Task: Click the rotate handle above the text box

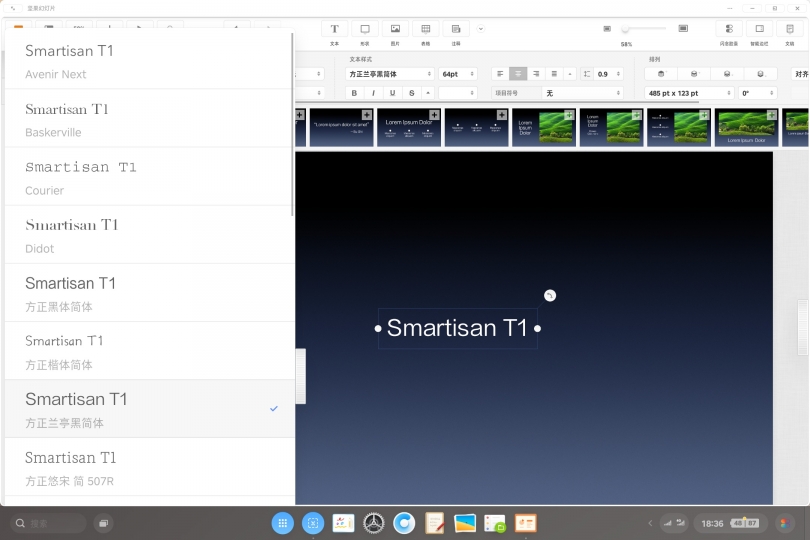Action: 550,296
